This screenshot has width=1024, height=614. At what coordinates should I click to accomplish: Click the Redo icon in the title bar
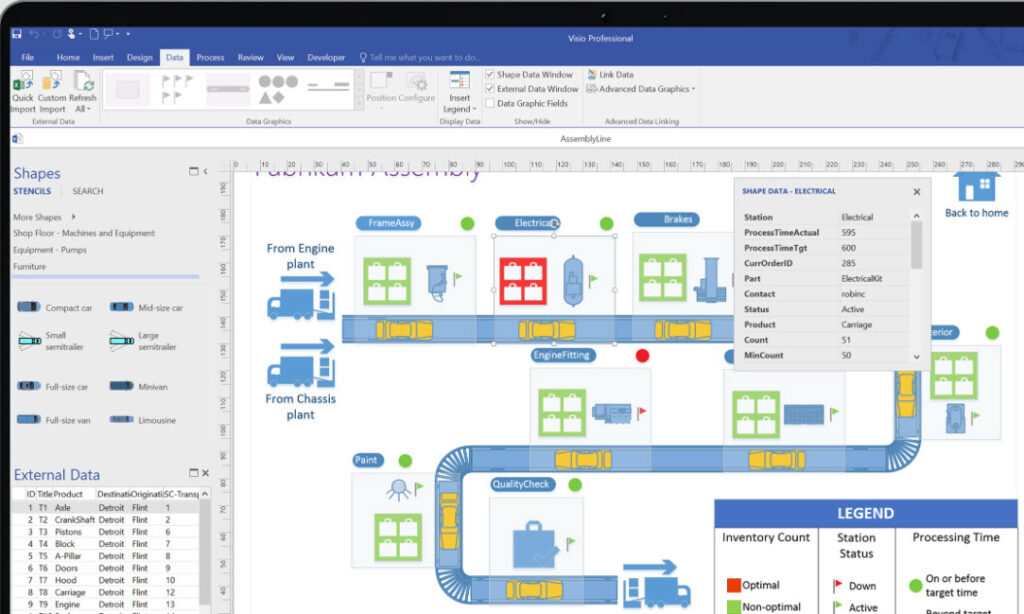[x=57, y=33]
